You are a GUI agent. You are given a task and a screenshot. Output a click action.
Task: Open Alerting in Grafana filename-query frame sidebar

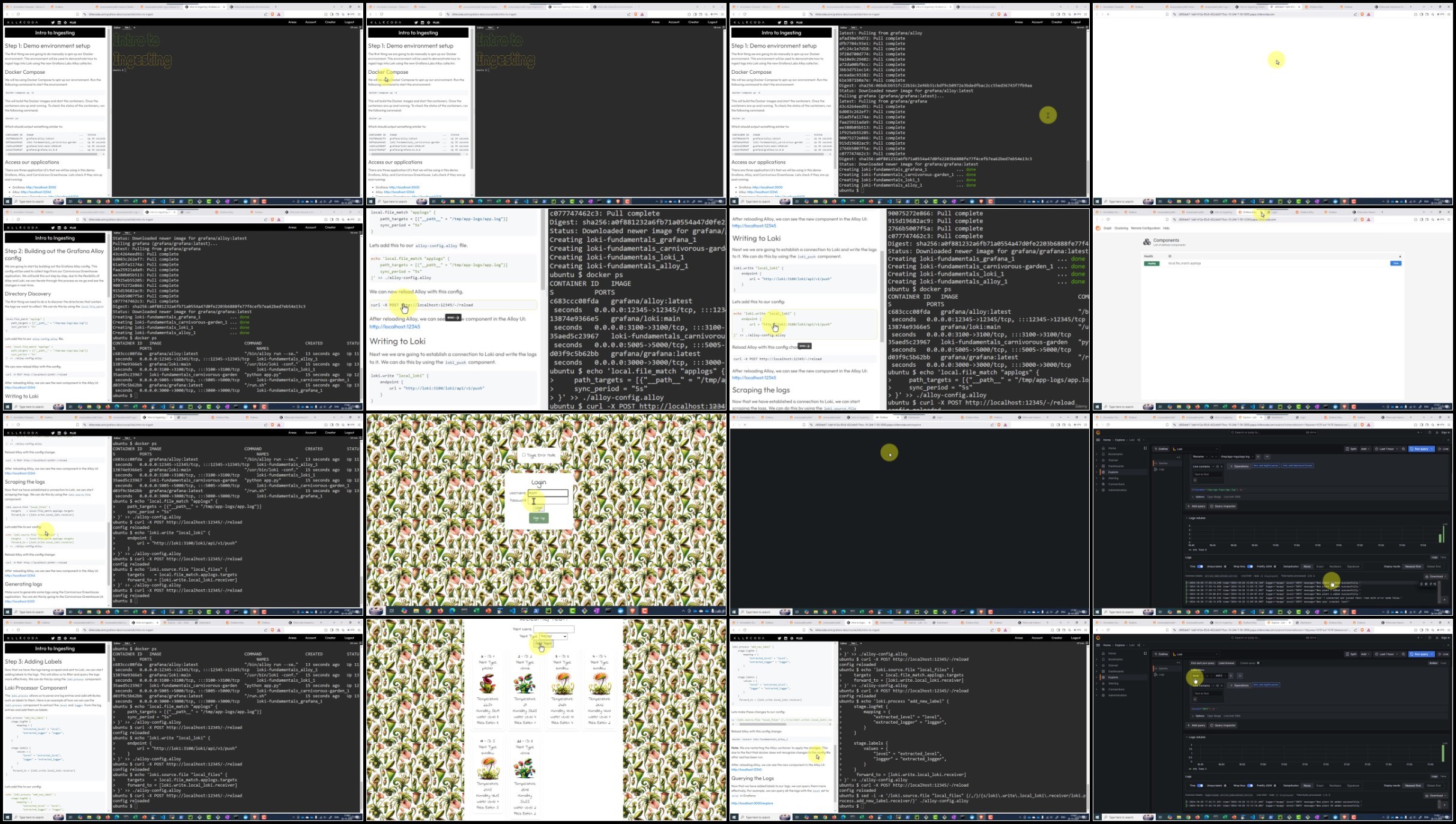[x=1113, y=478]
